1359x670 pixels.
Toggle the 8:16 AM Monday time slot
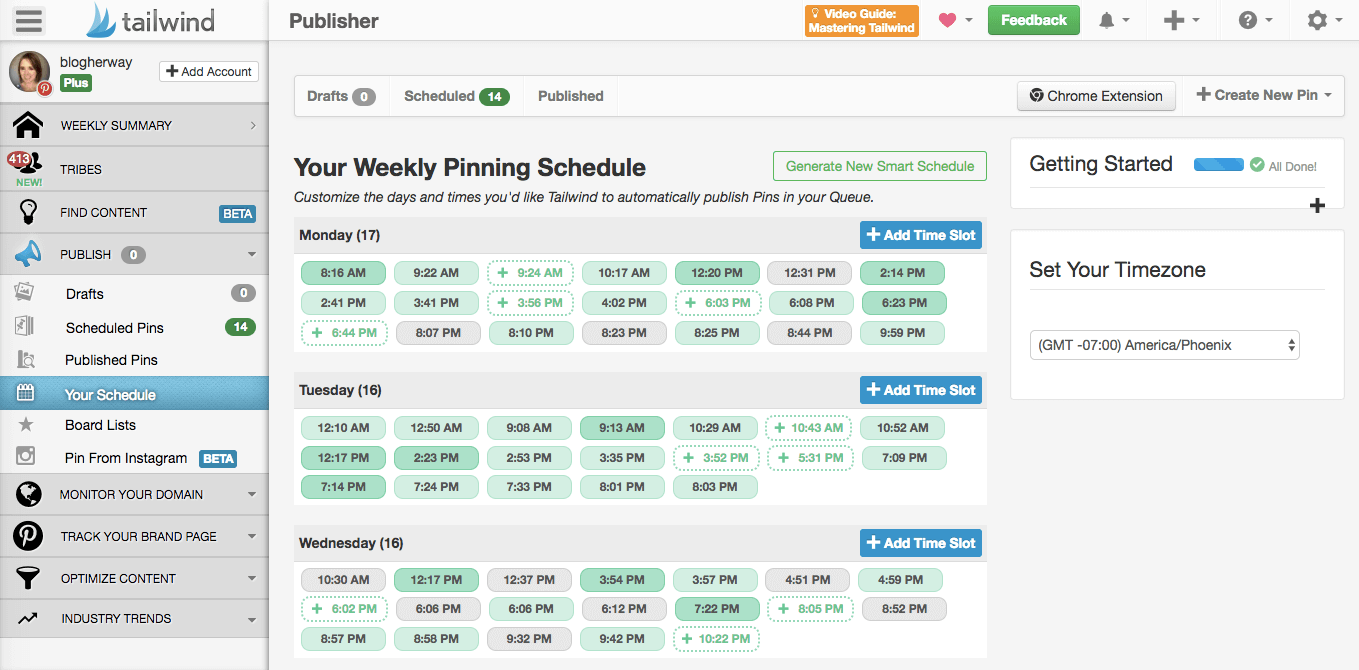(x=343, y=273)
